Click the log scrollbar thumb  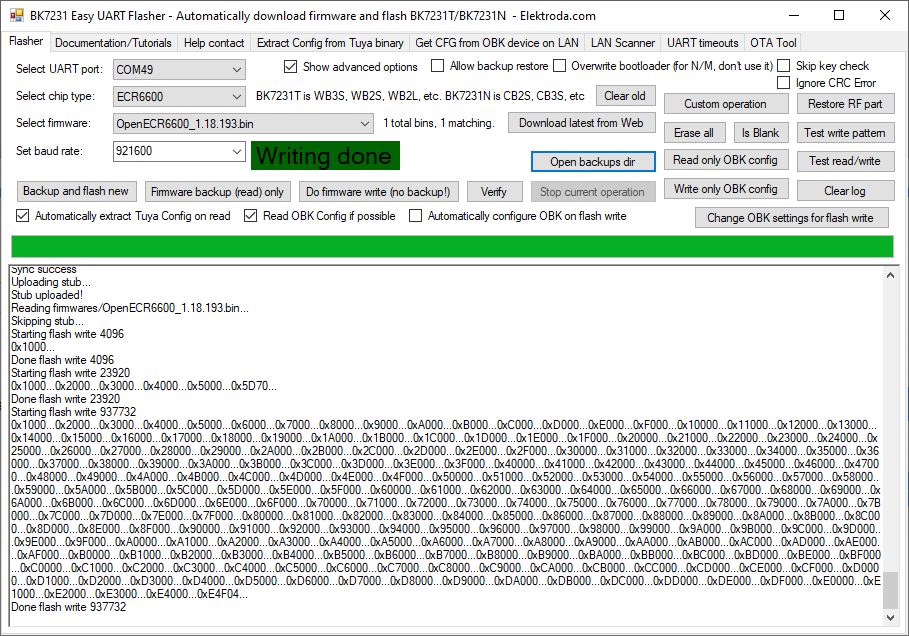click(x=890, y=589)
